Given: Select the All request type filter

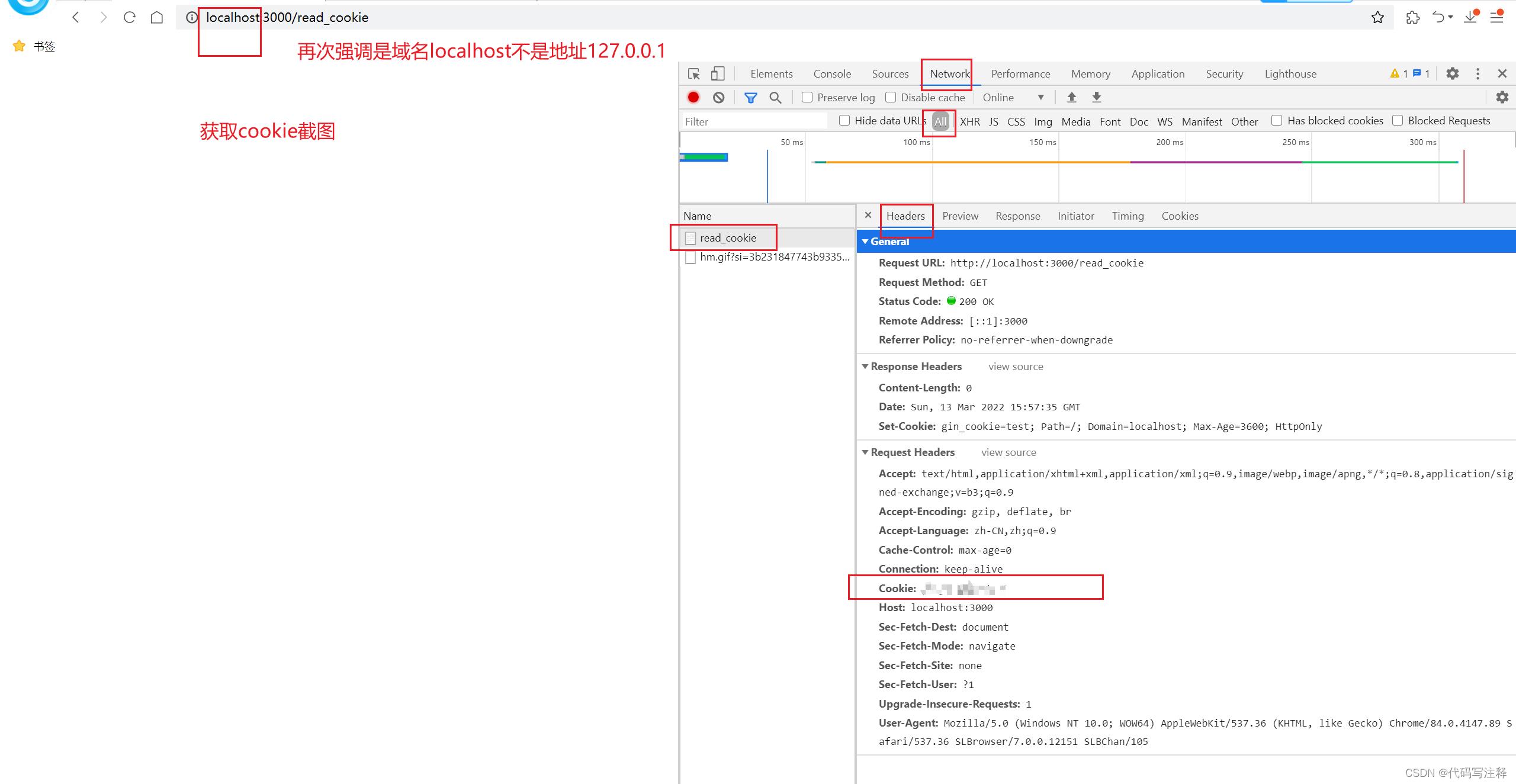Looking at the screenshot, I should pos(940,121).
